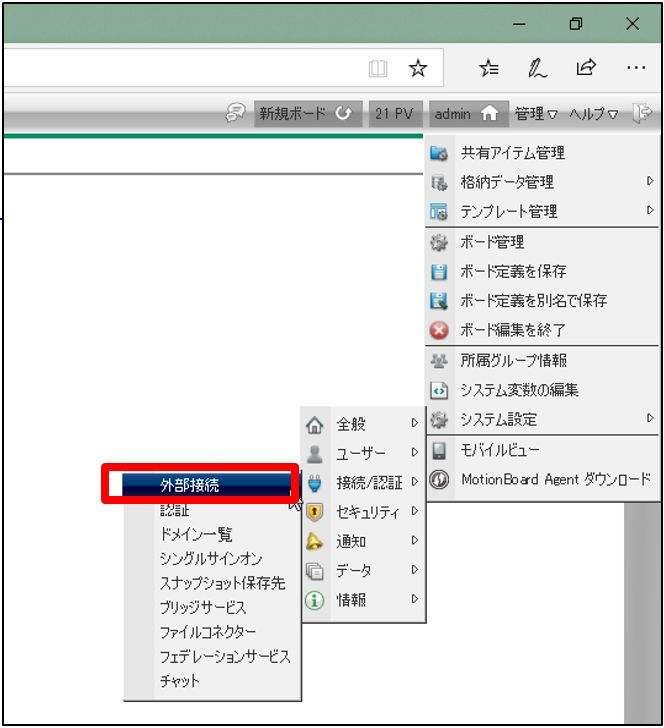Viewport: 664px width, 728px height.
Task: Select the ブリッジサービス menu entry
Action: coord(203,607)
